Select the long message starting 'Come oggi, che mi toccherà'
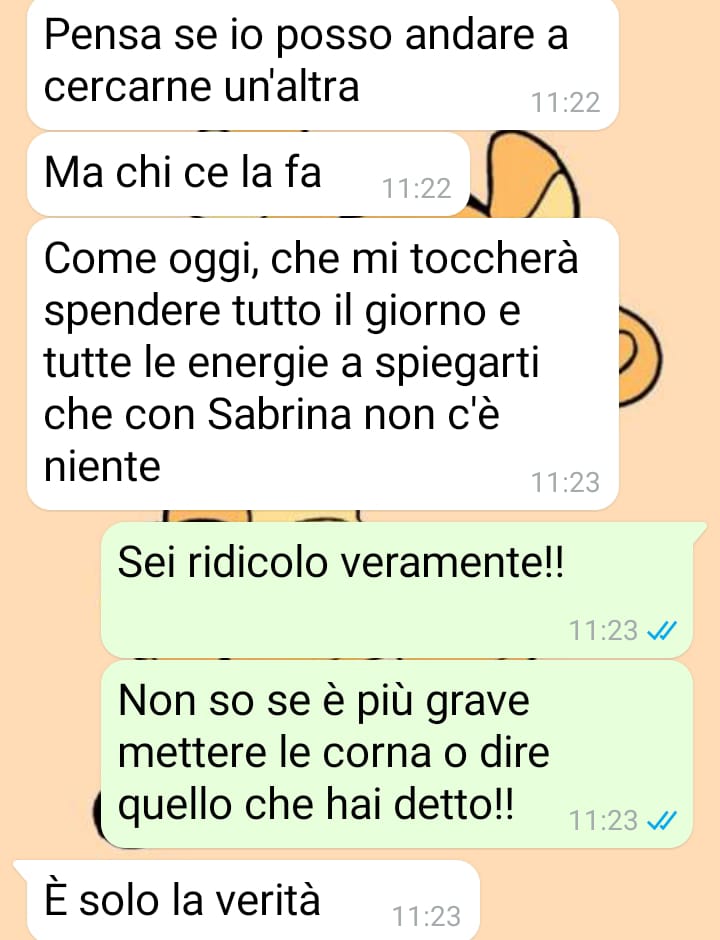 tap(323, 364)
